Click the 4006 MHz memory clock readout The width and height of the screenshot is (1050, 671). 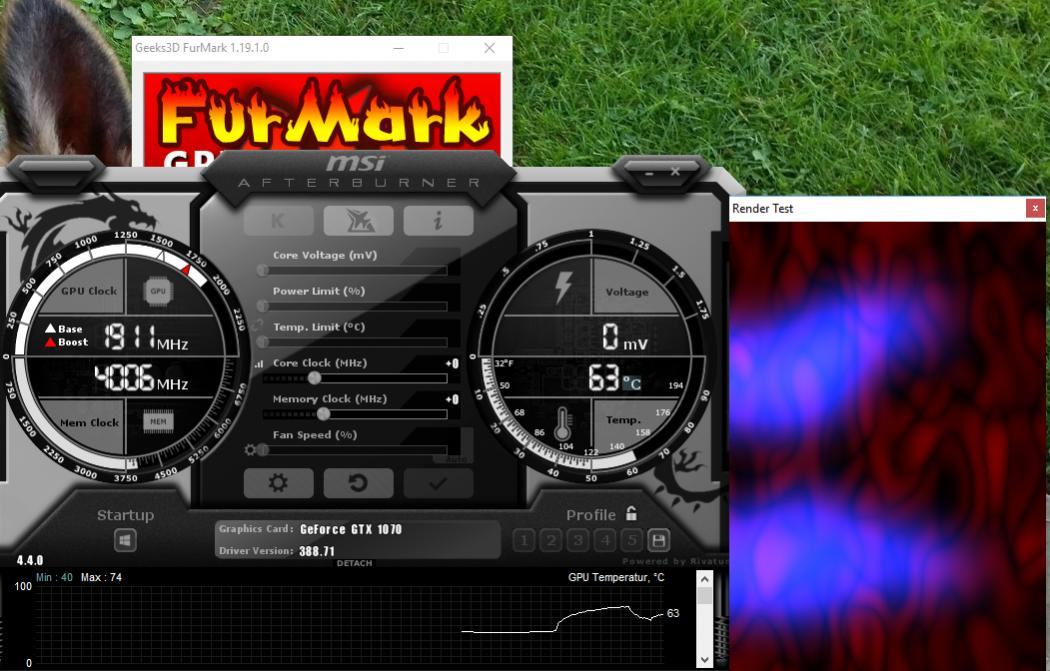141,378
